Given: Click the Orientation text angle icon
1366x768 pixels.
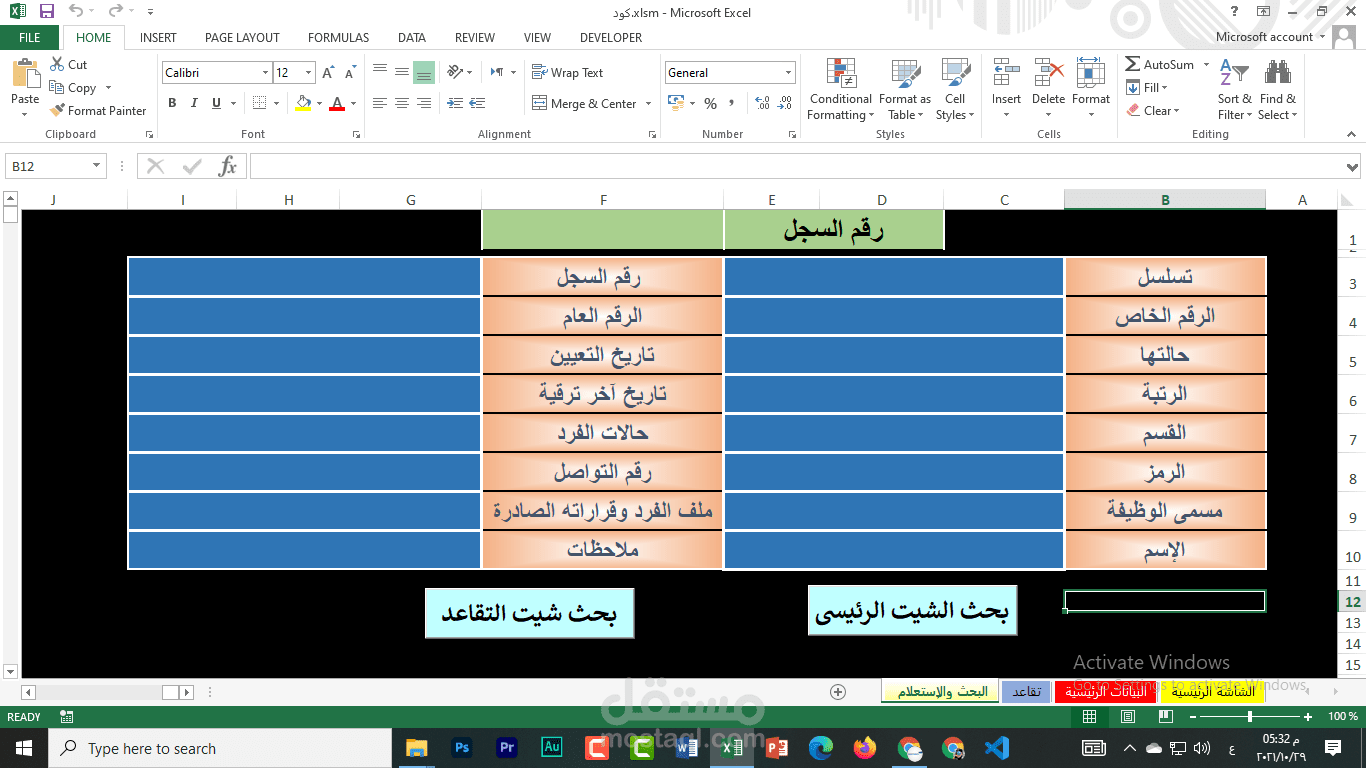Looking at the screenshot, I should pyautogui.click(x=455, y=72).
